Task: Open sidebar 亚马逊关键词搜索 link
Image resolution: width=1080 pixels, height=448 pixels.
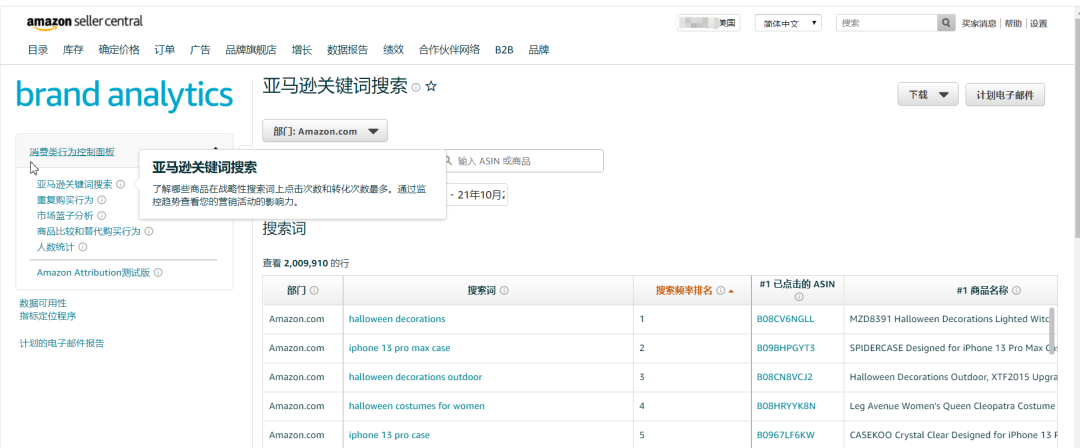Action: coord(74,185)
